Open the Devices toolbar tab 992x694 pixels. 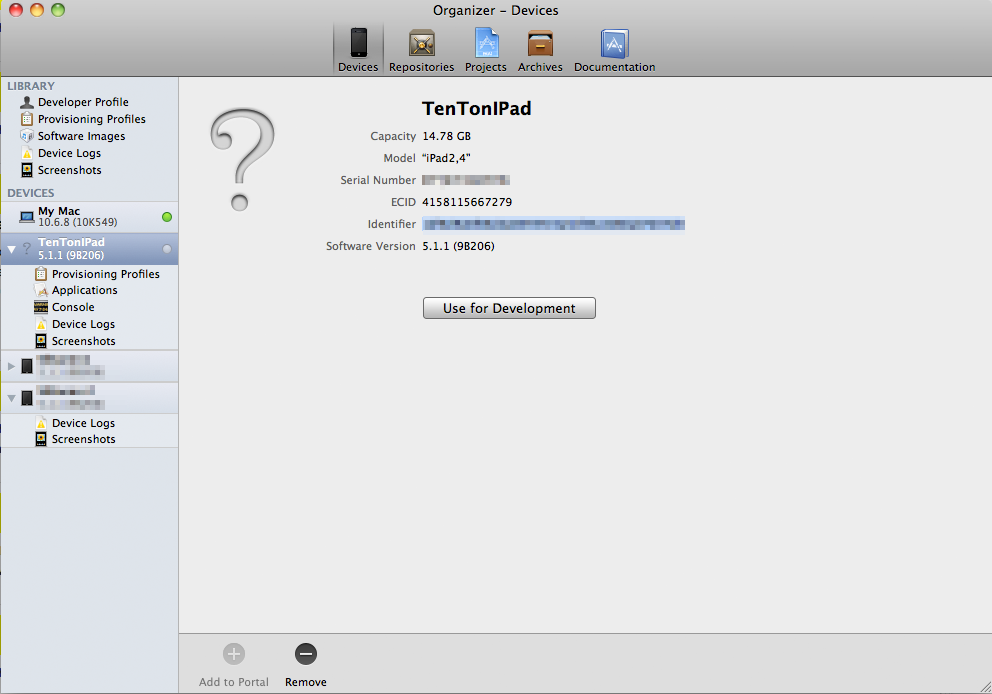(358, 51)
